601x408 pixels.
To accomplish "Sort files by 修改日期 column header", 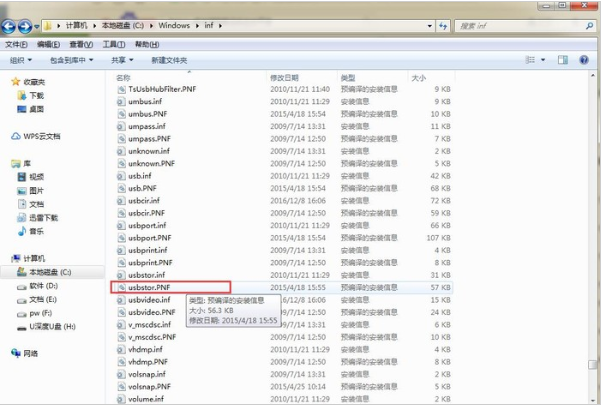I will (x=283, y=77).
